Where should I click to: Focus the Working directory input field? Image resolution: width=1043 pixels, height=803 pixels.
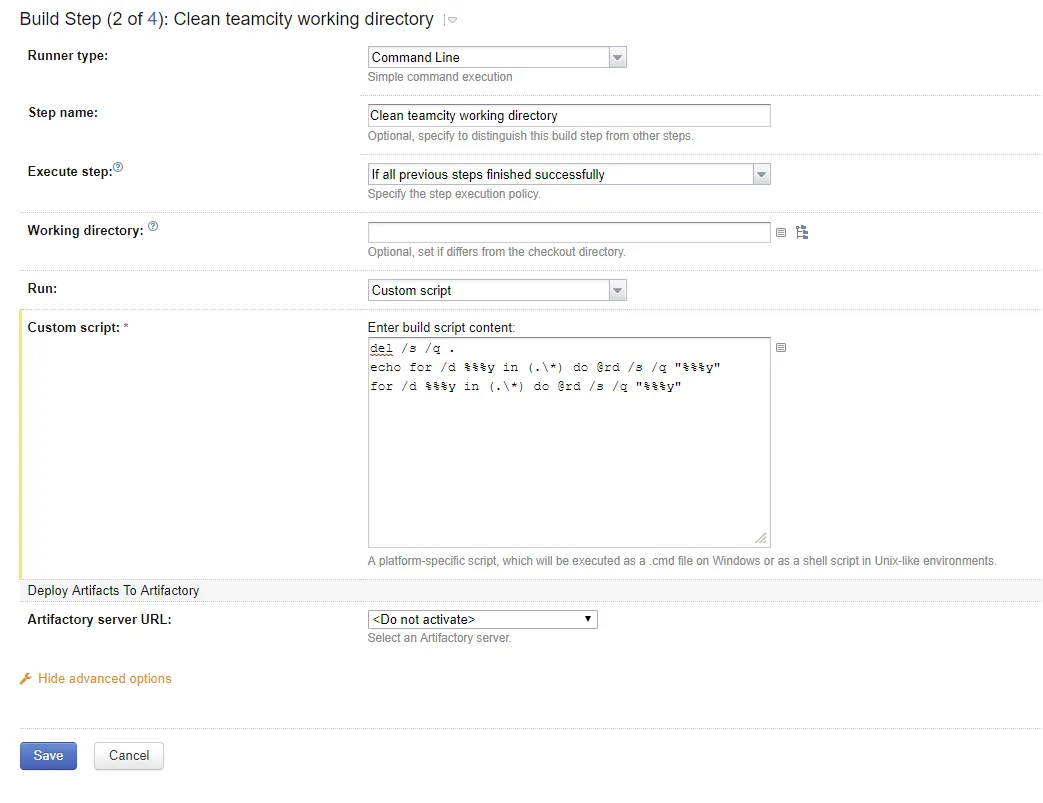[569, 233]
